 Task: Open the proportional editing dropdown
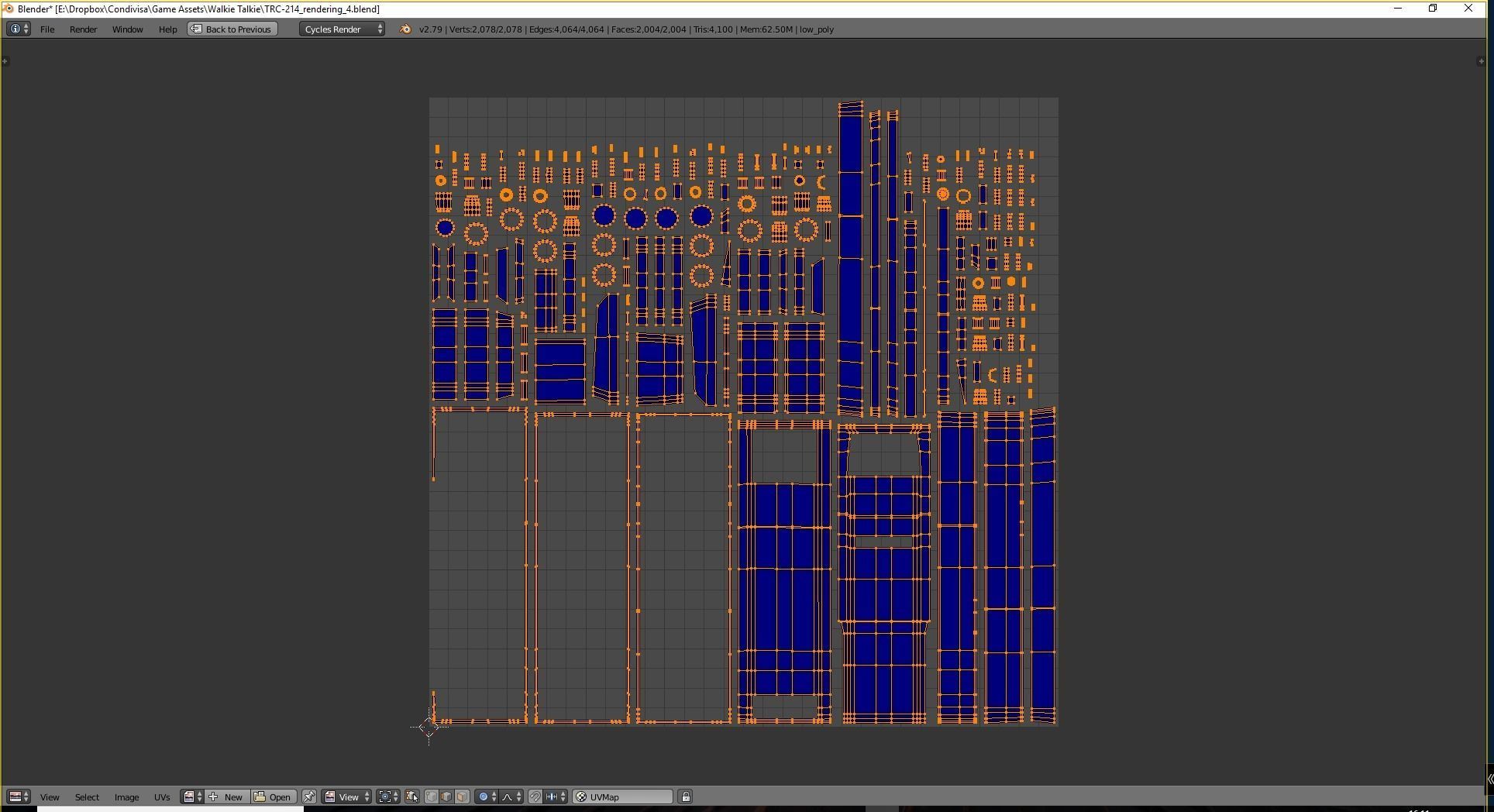coord(487,797)
